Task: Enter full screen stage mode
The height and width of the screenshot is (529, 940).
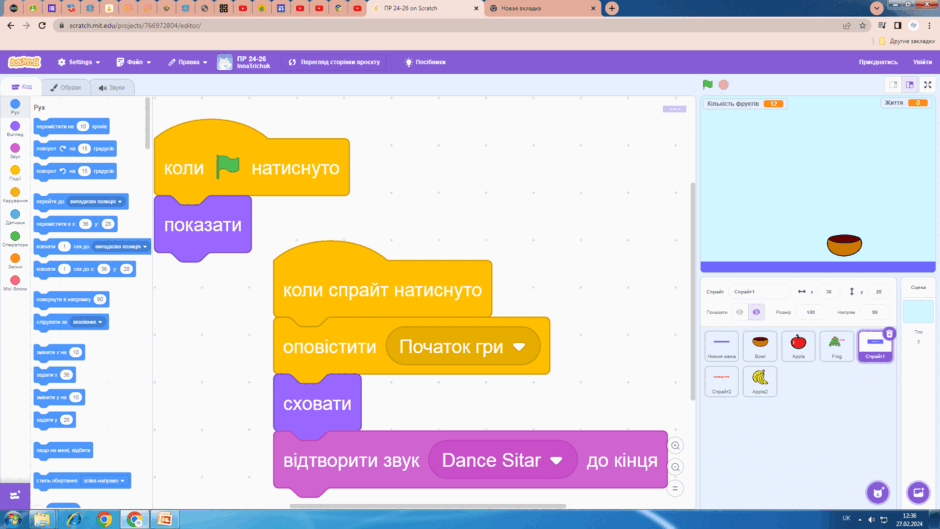Action: 927,85
